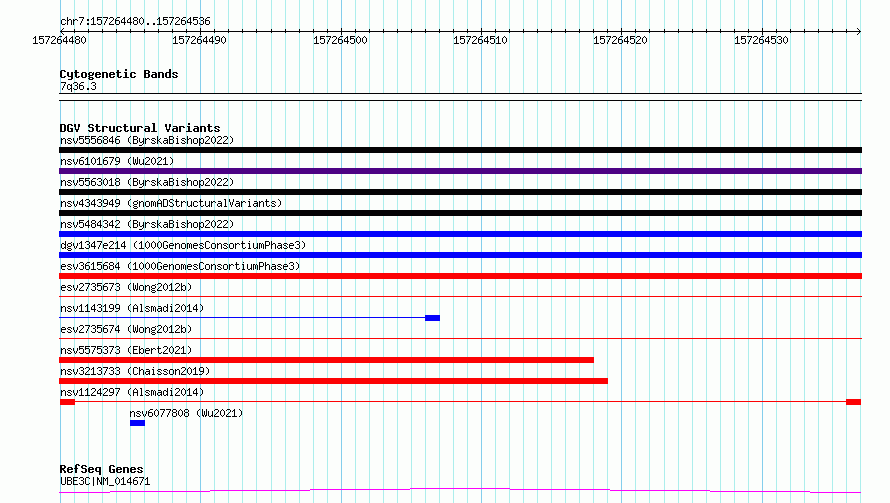Screen dimensions: 890x503
Task: Select the small blue nsv6077808 variant block
Action: [x=137, y=423]
